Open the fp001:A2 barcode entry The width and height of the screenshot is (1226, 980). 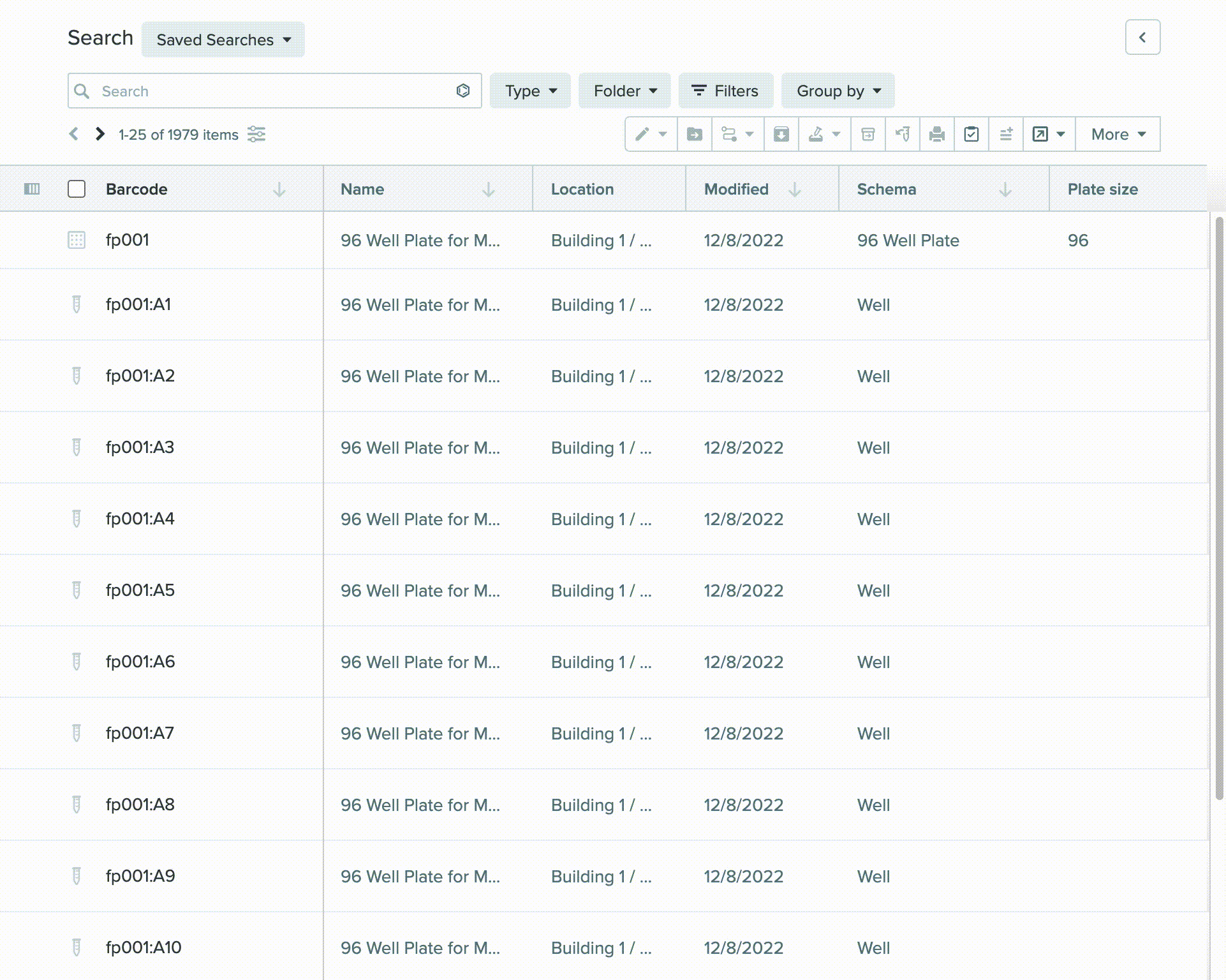140,376
